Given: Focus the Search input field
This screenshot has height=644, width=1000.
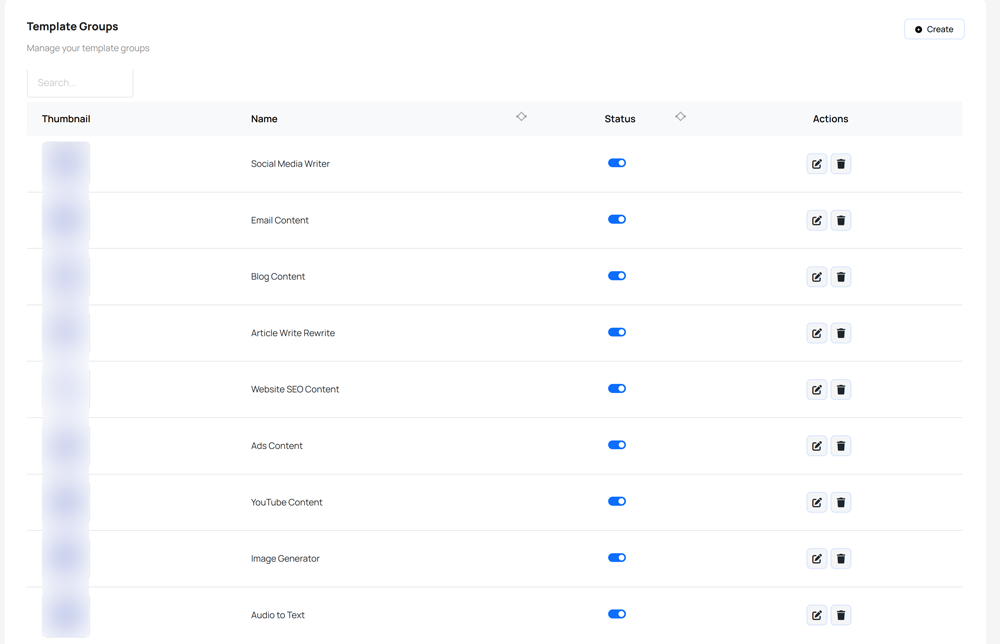Looking at the screenshot, I should click(x=80, y=83).
